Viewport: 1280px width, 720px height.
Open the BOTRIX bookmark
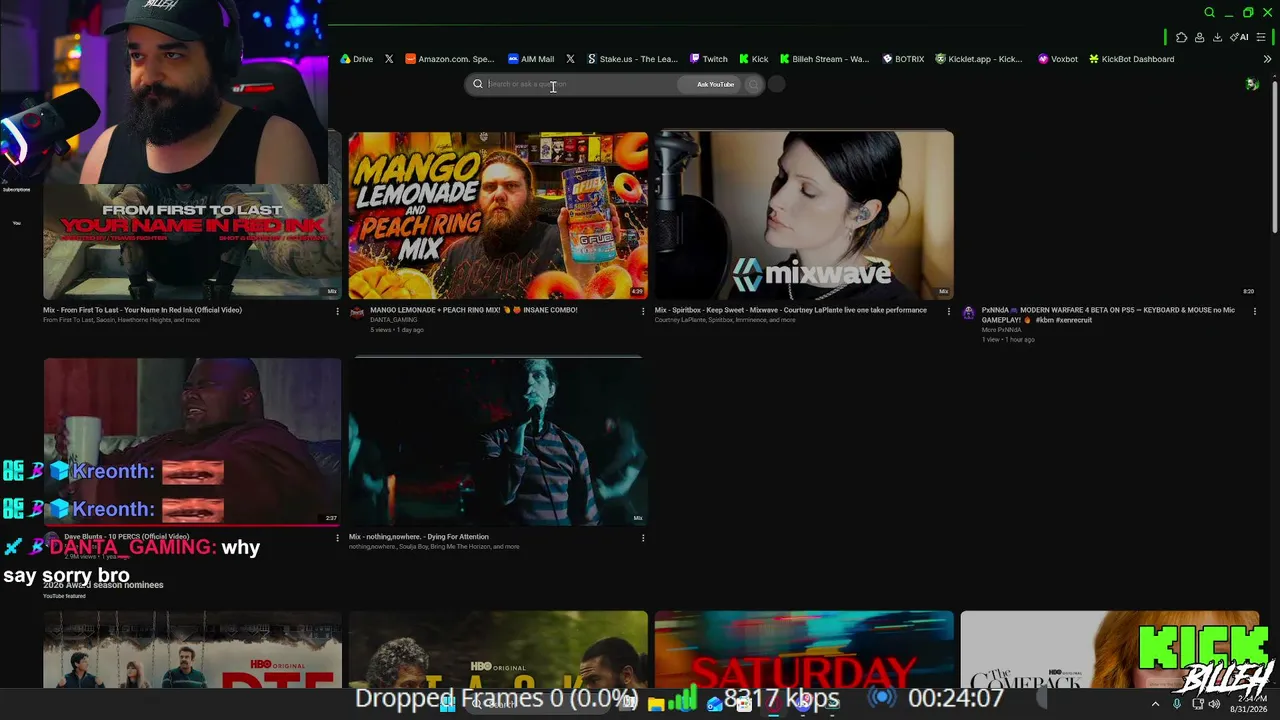pyautogui.click(x=903, y=59)
